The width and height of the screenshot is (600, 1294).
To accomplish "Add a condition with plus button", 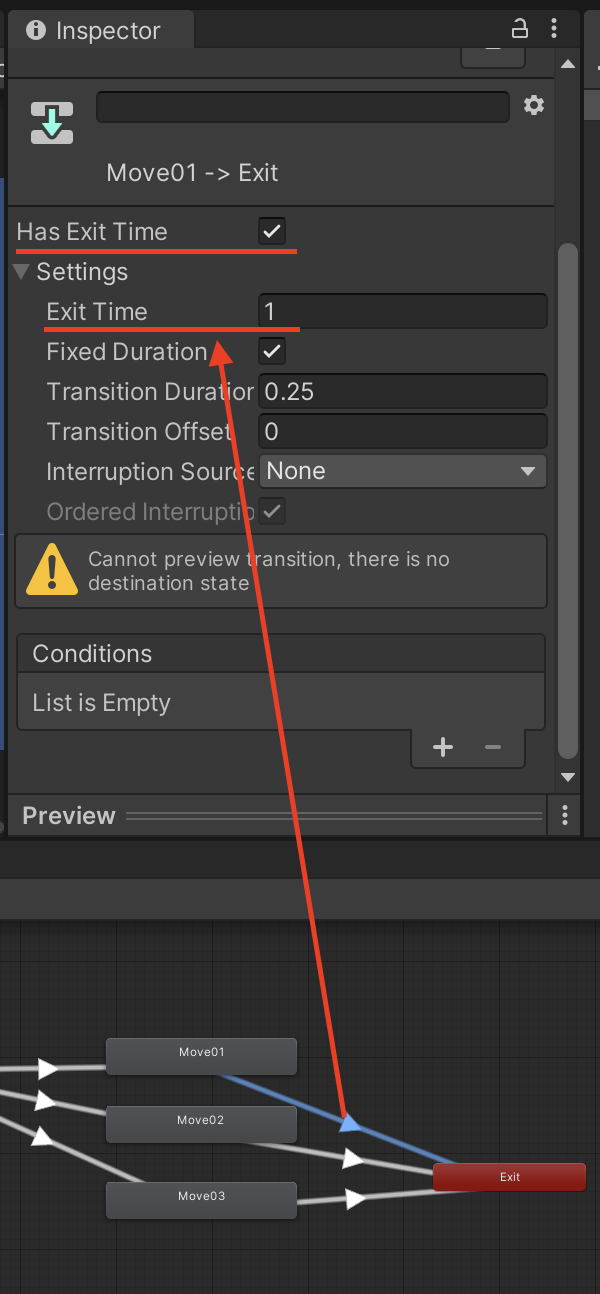I will 443,747.
